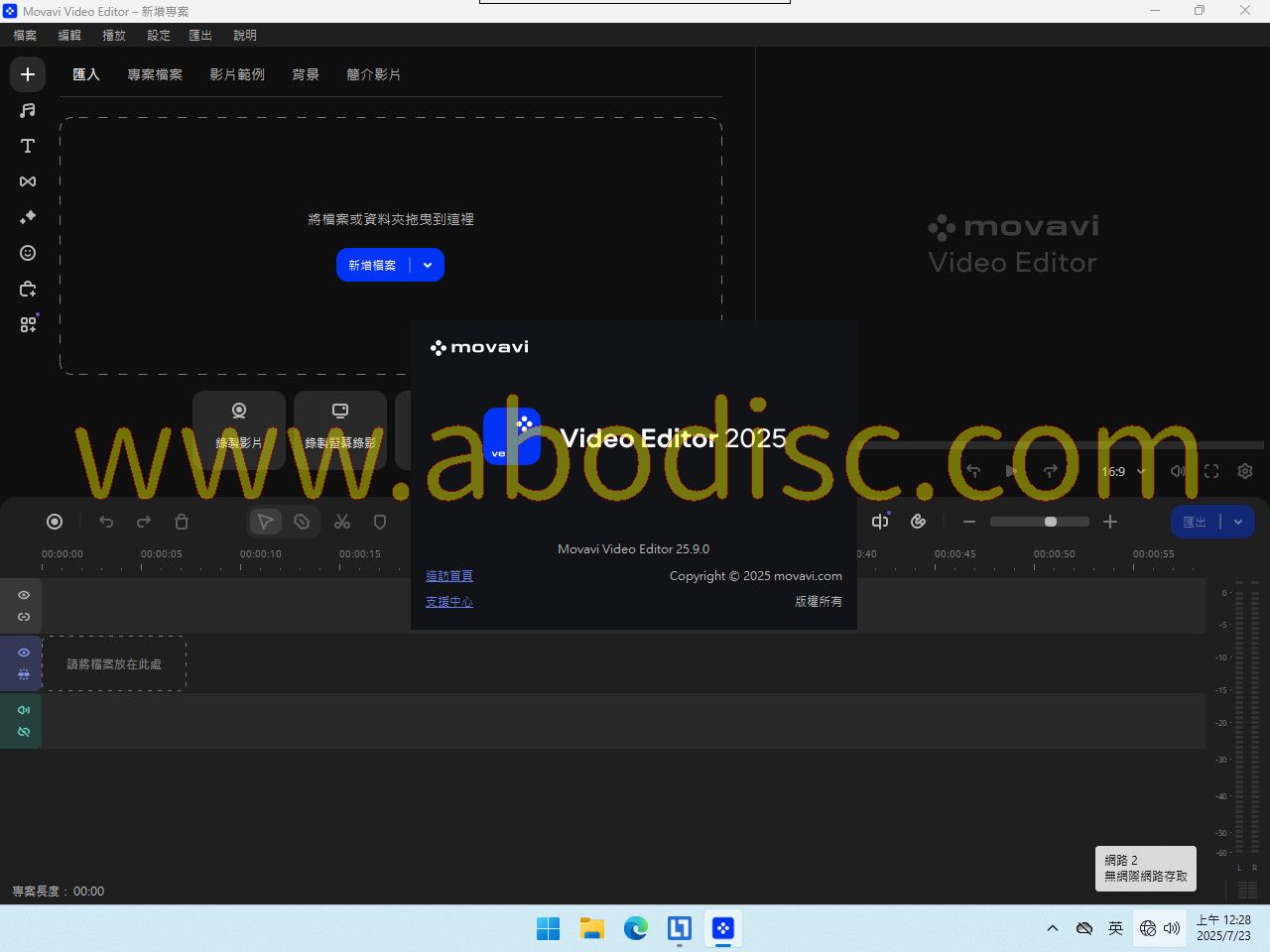Click the swirl icon beside zoom controls
Image resolution: width=1270 pixels, height=952 pixels.
(x=919, y=522)
